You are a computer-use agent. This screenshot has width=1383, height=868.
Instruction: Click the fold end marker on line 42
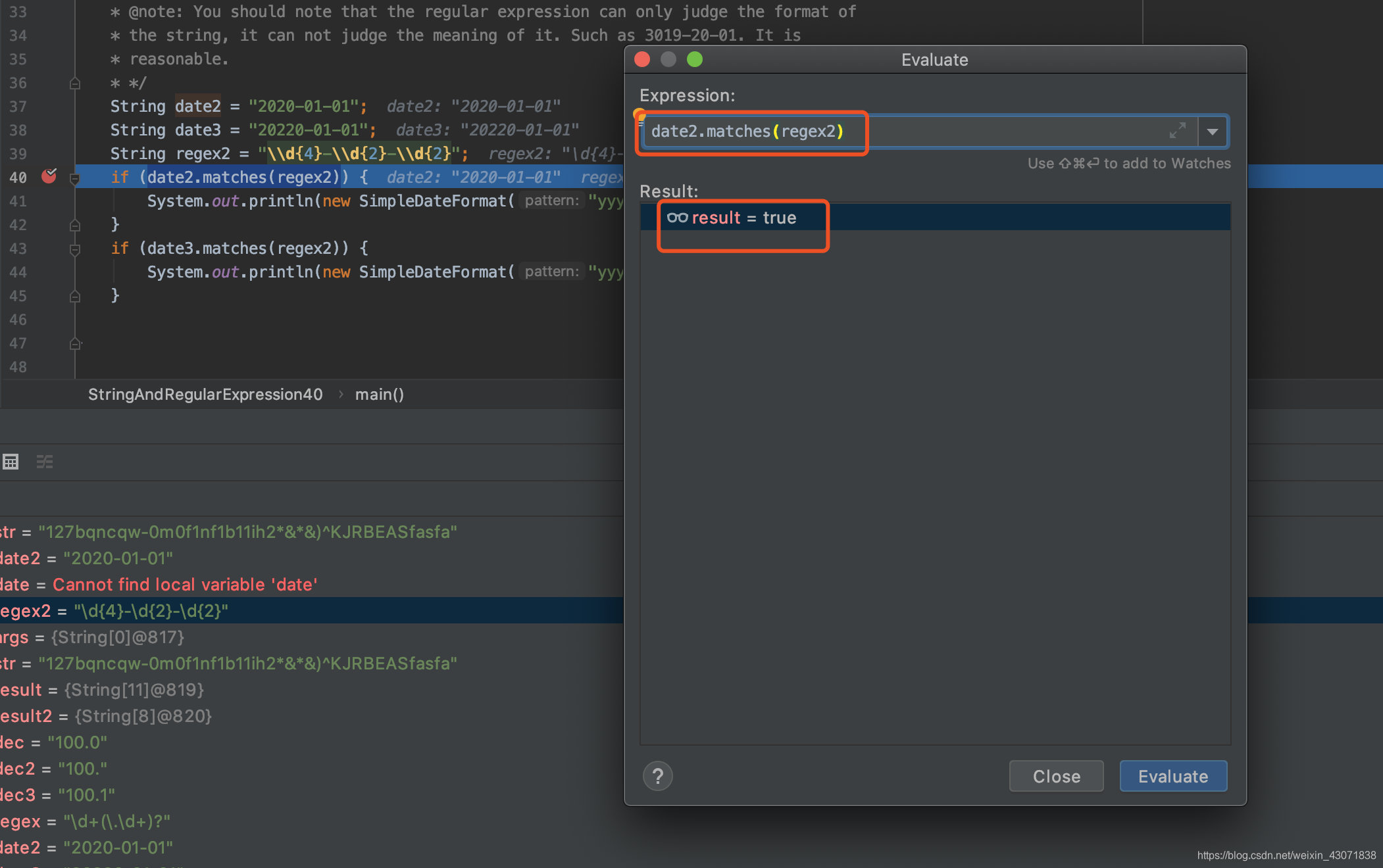click(x=75, y=225)
